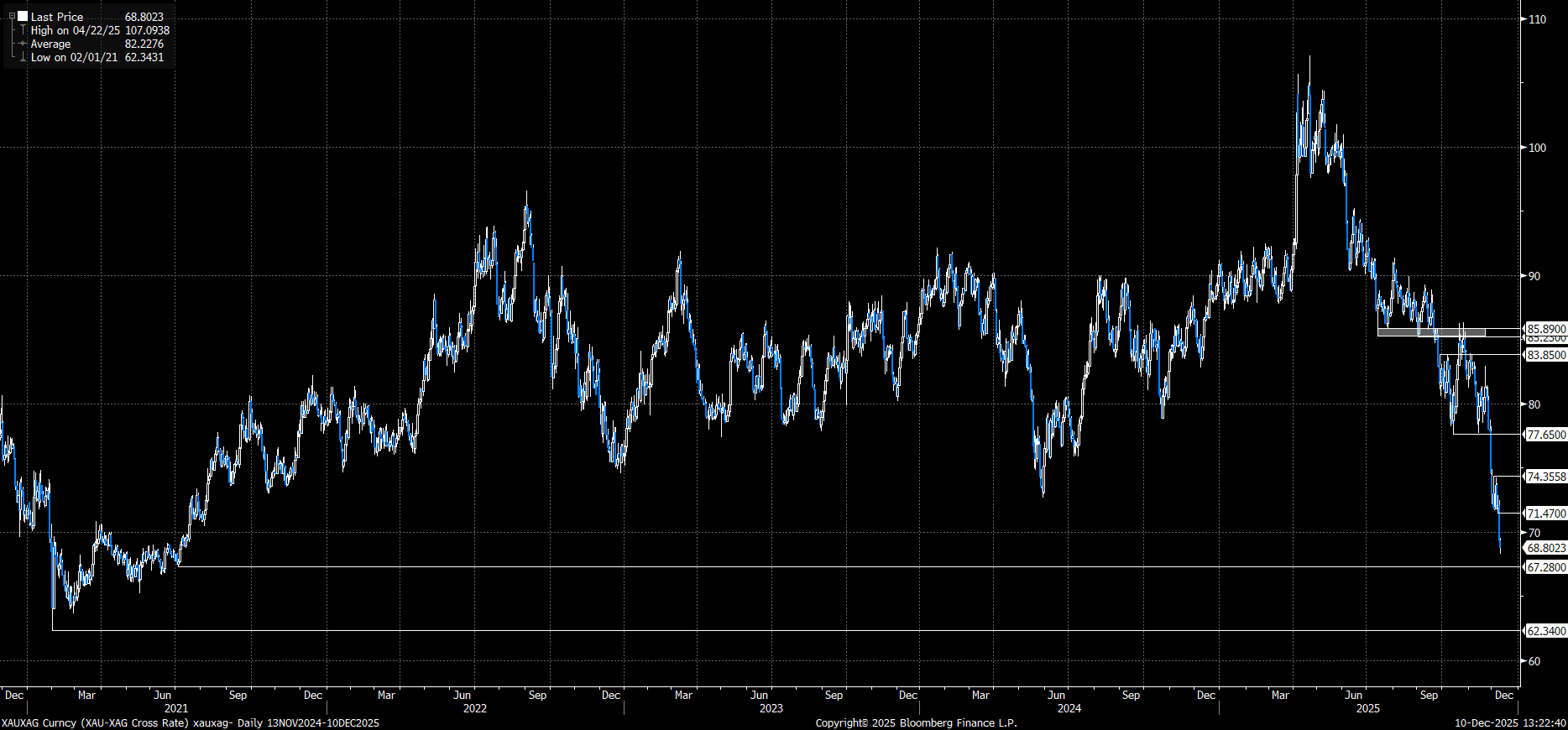Click the 2022 year label on time axis
The width and height of the screenshot is (1568, 730).
[474, 708]
